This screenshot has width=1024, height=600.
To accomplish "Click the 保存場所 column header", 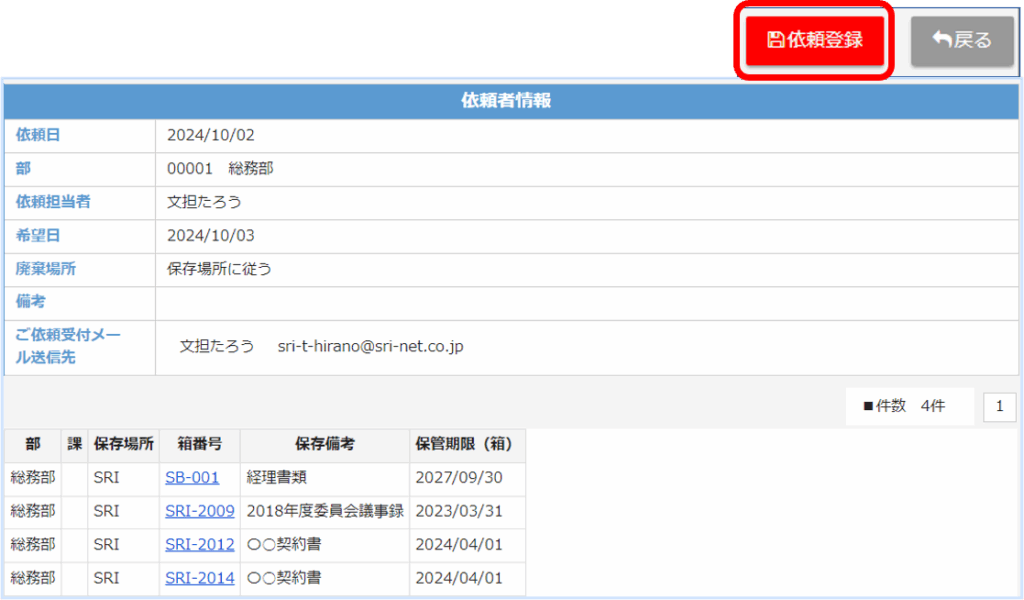I will pos(123,445).
